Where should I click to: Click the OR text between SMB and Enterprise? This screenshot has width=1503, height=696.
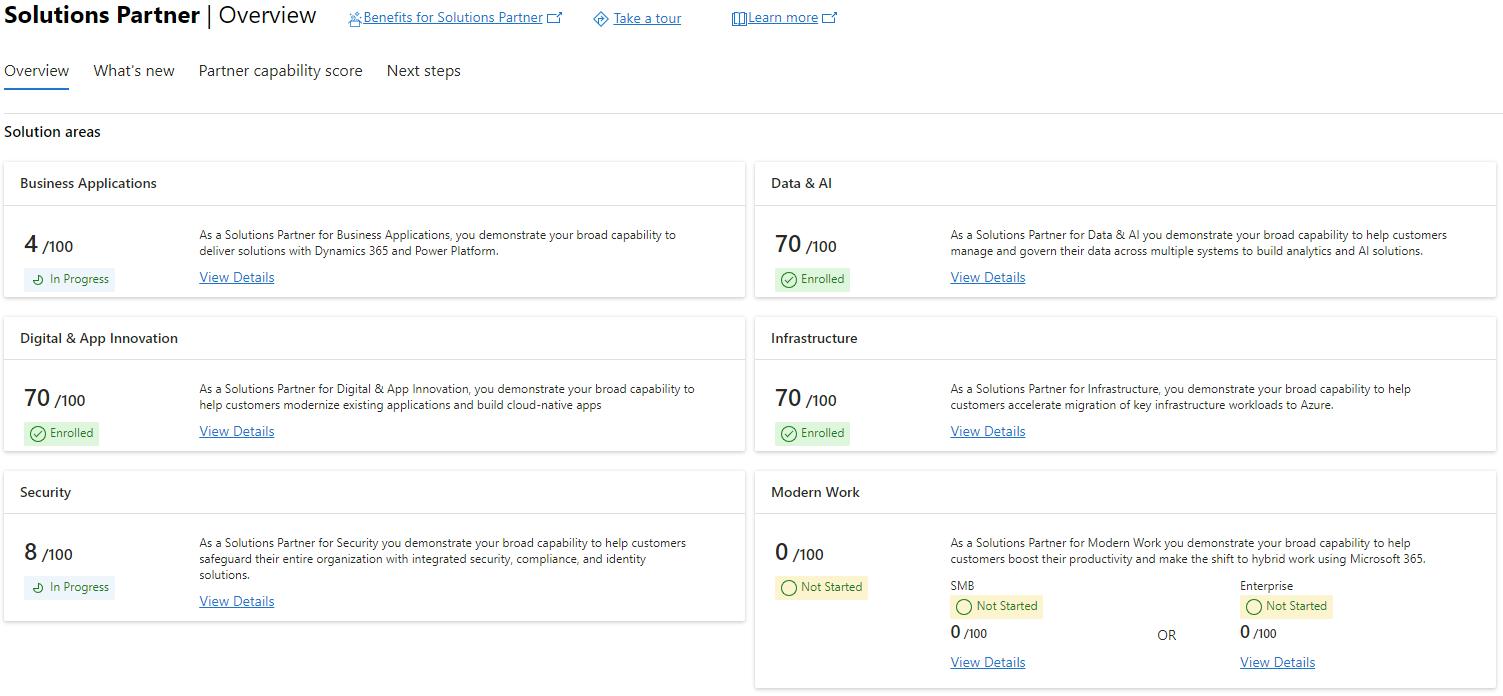pyautogui.click(x=1167, y=636)
